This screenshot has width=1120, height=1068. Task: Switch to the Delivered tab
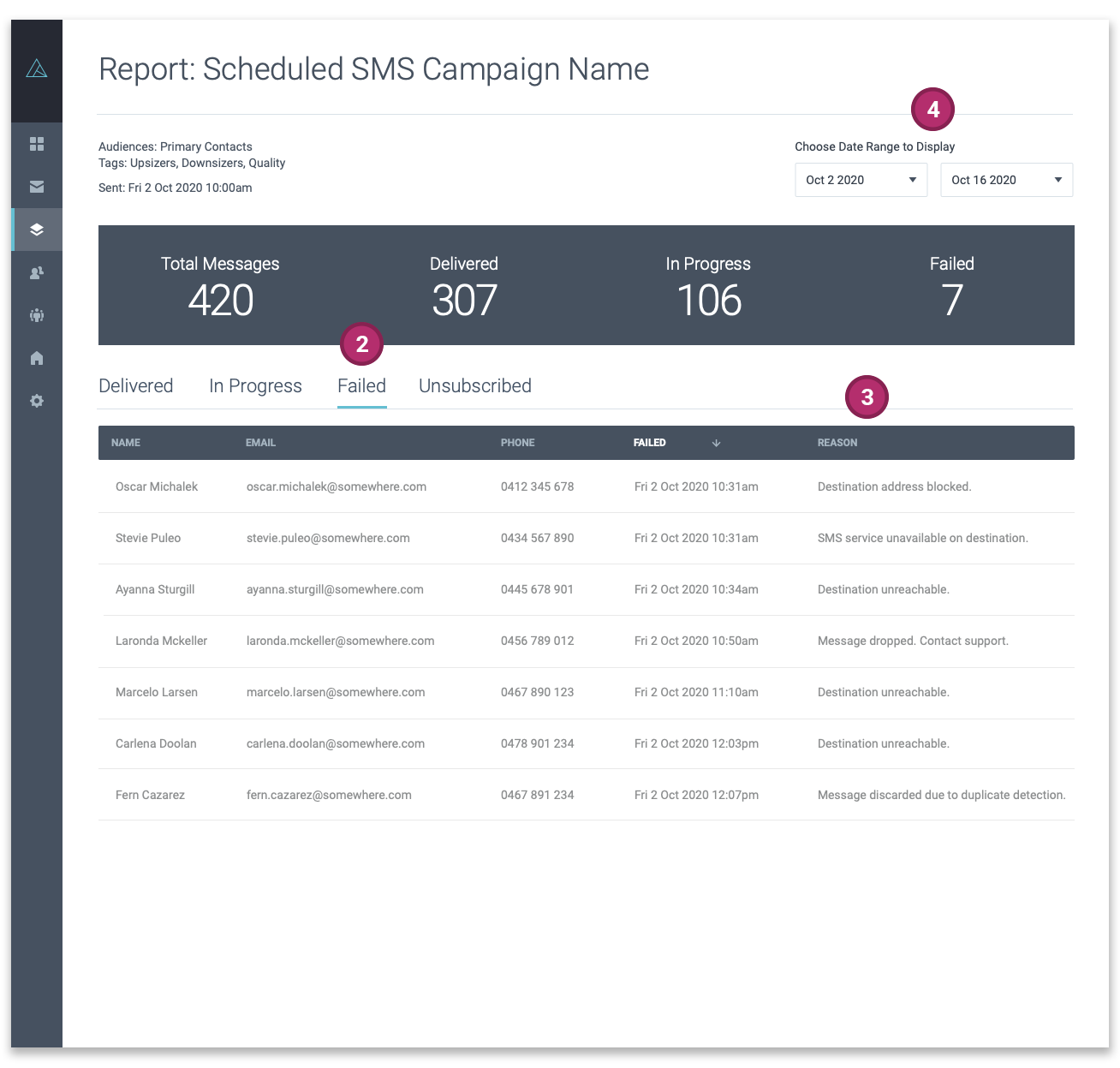click(x=135, y=385)
